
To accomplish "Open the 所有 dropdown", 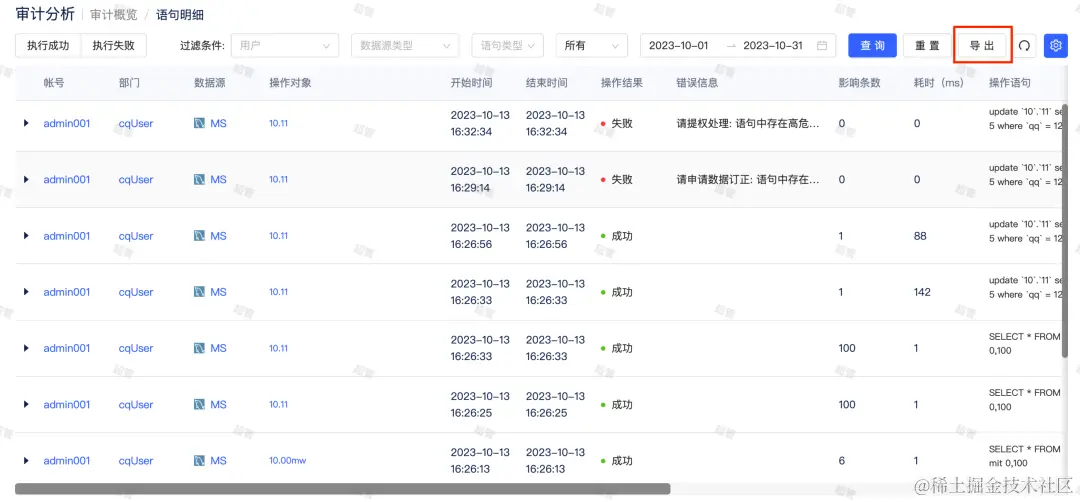I will point(592,45).
